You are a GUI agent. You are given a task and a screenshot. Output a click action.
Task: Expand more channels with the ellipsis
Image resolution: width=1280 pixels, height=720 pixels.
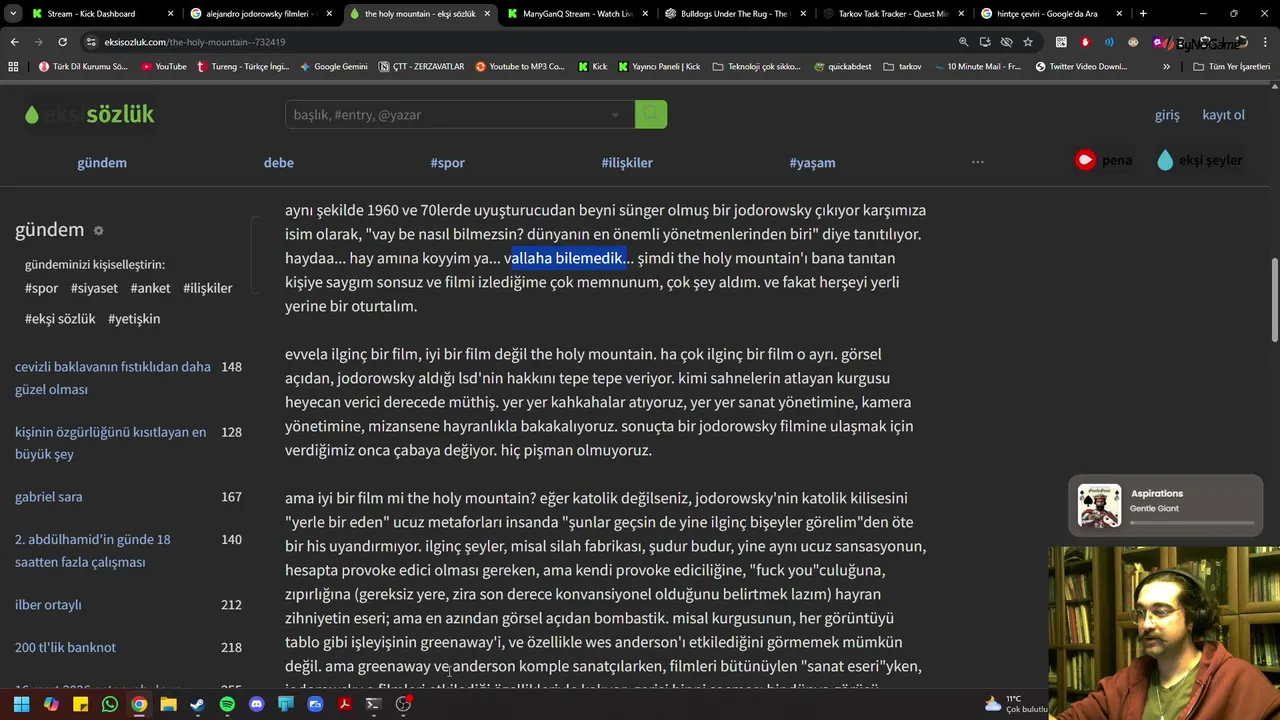(978, 162)
